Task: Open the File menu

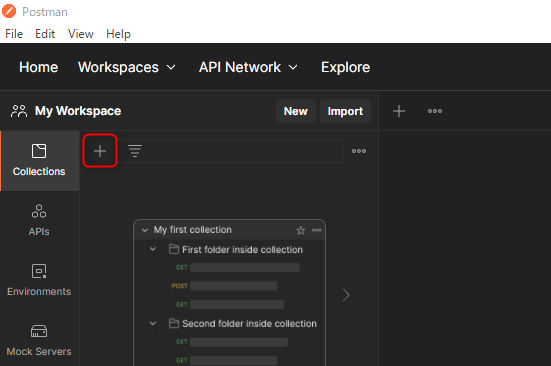Action: click(x=14, y=34)
